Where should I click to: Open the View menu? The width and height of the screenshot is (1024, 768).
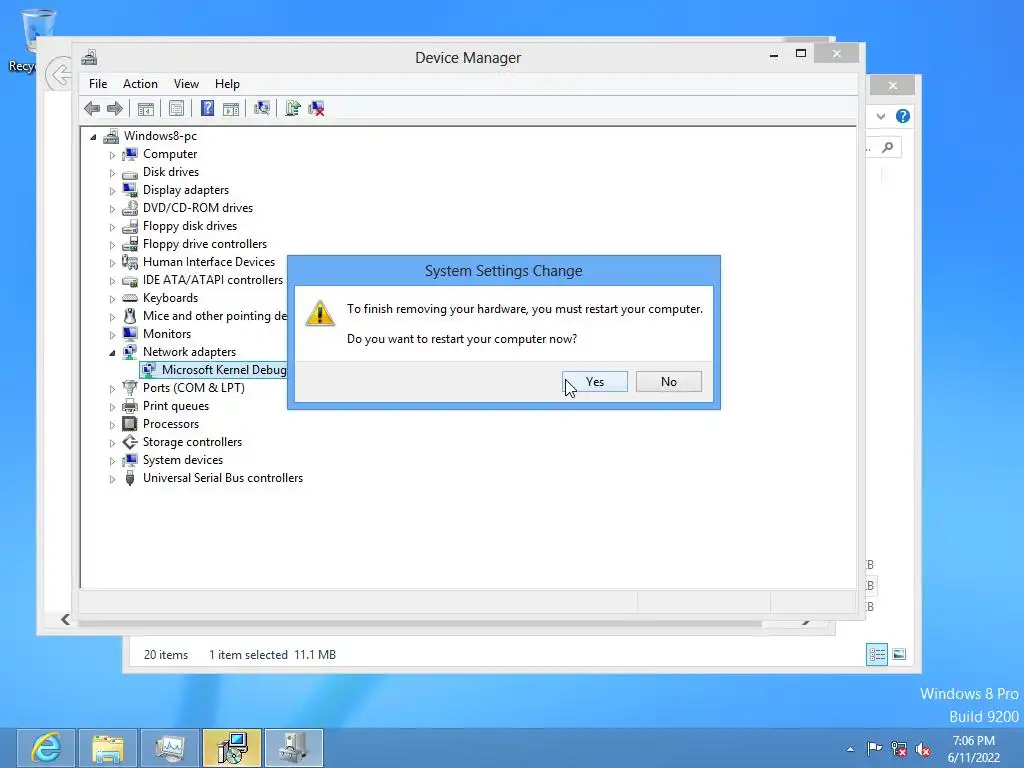pyautogui.click(x=186, y=84)
